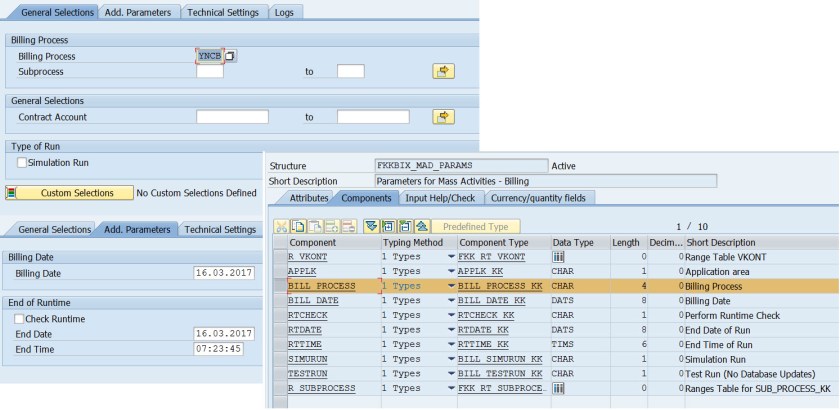The height and width of the screenshot is (410, 840).
Task: Select the row marker for R_VKONT
Action: coord(279,257)
